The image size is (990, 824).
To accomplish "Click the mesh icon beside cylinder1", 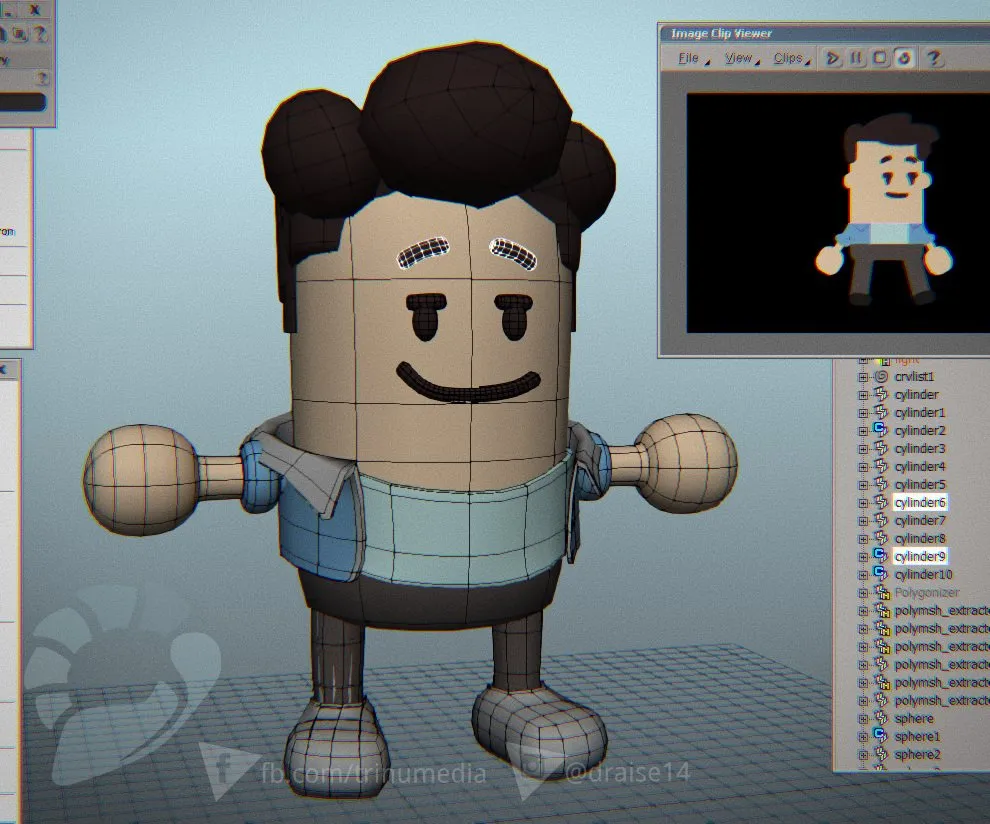I will (x=881, y=412).
